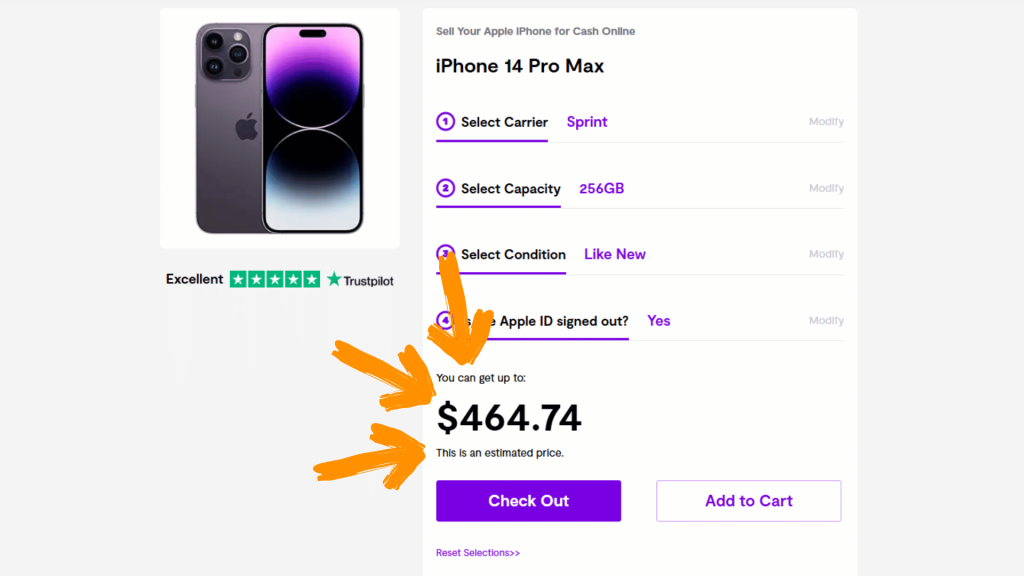Click Reset Selections link
1024x576 pixels.
478,552
